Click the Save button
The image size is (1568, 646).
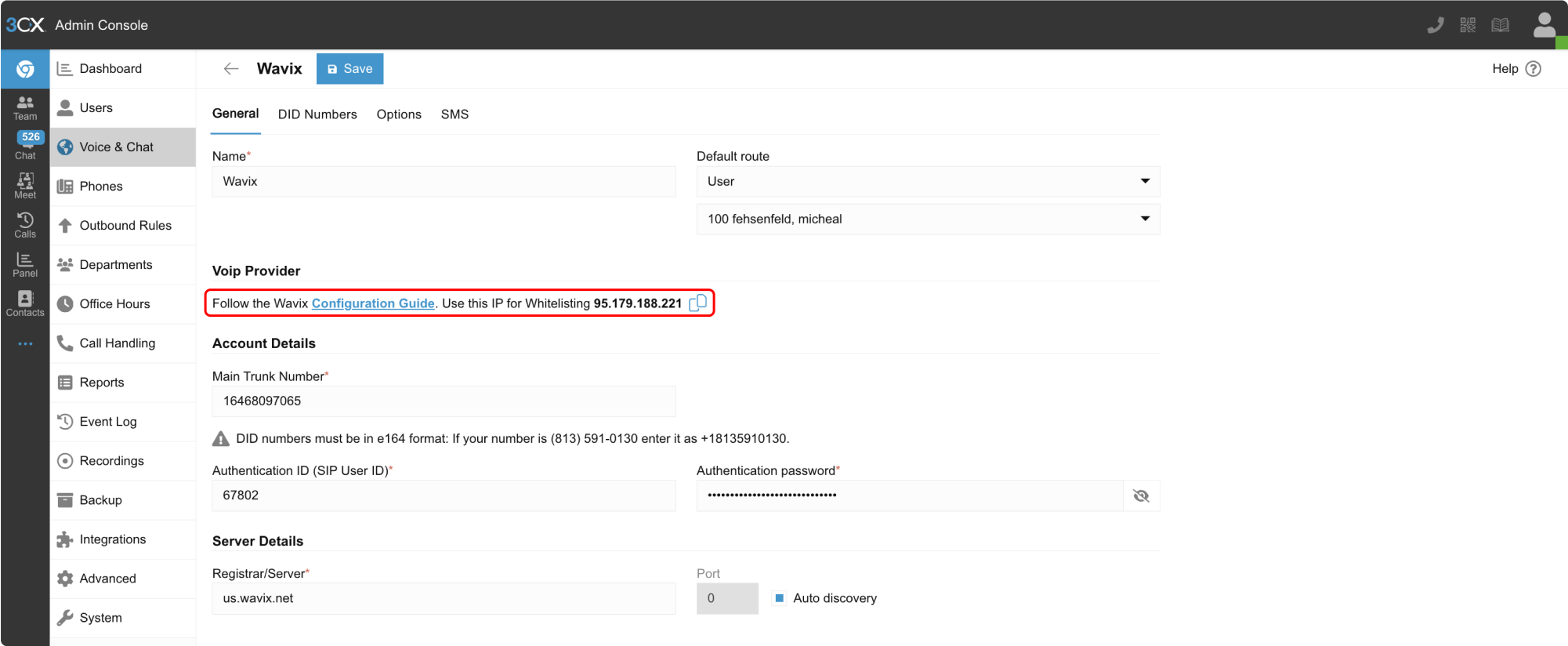349,69
